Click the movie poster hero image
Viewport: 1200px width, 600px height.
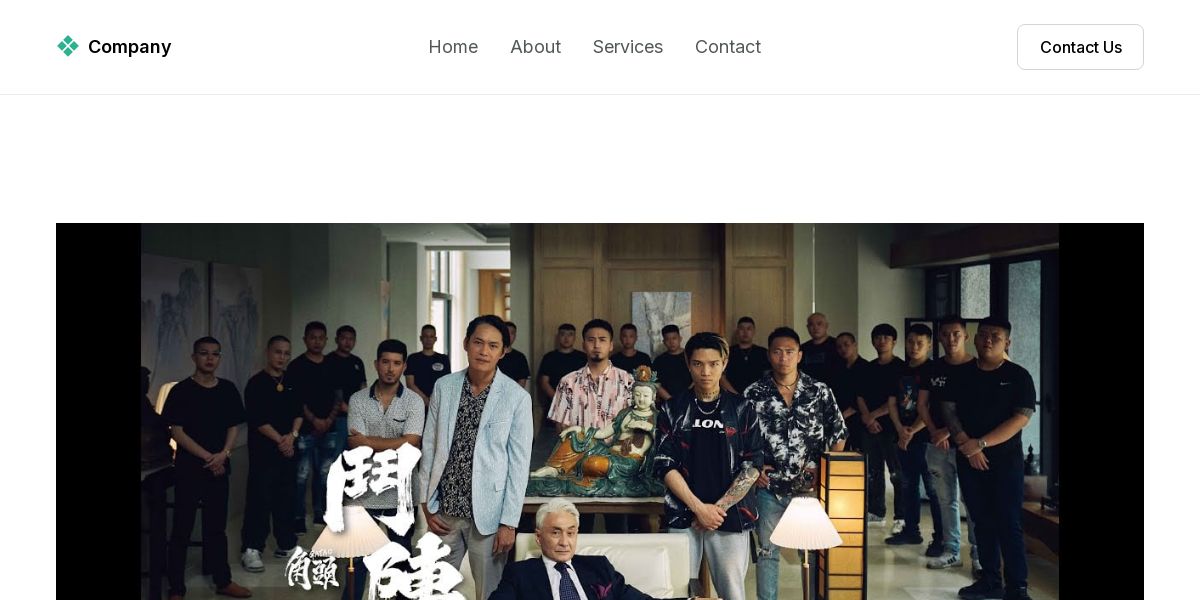pyautogui.click(x=600, y=411)
